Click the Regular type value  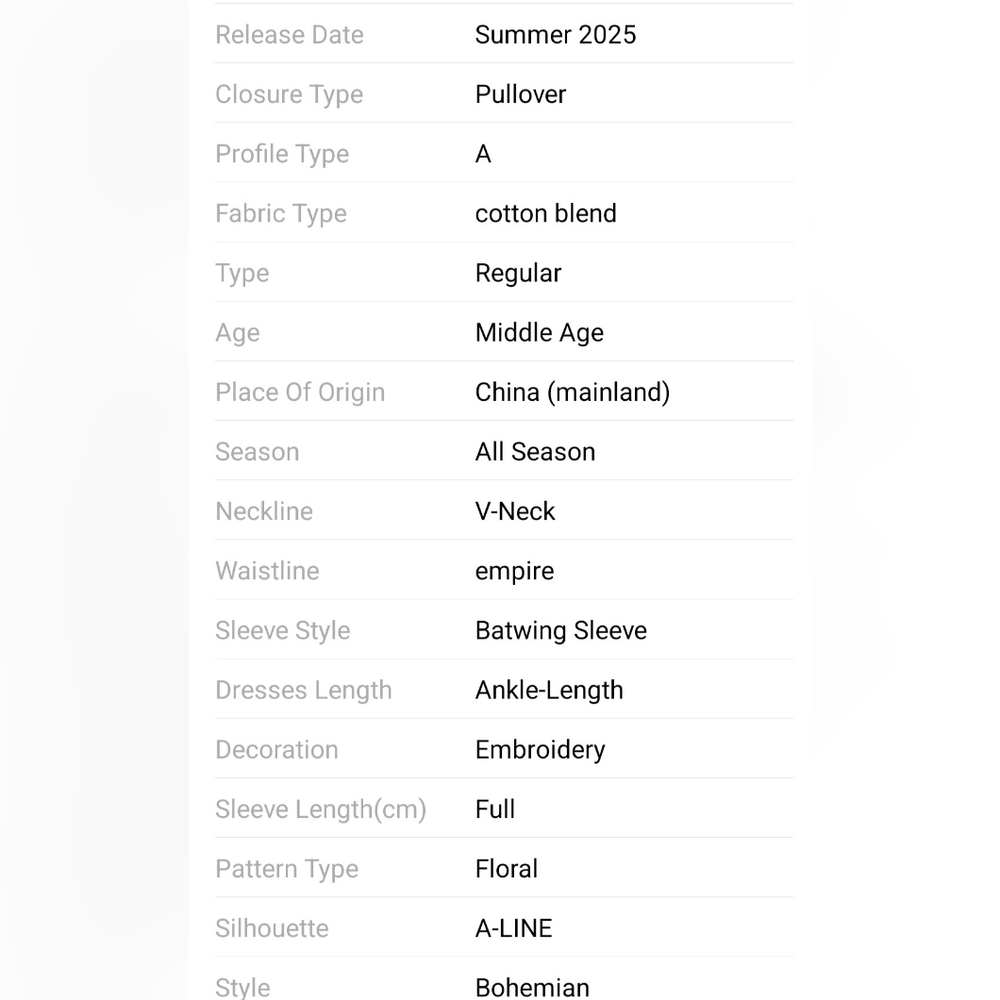518,273
